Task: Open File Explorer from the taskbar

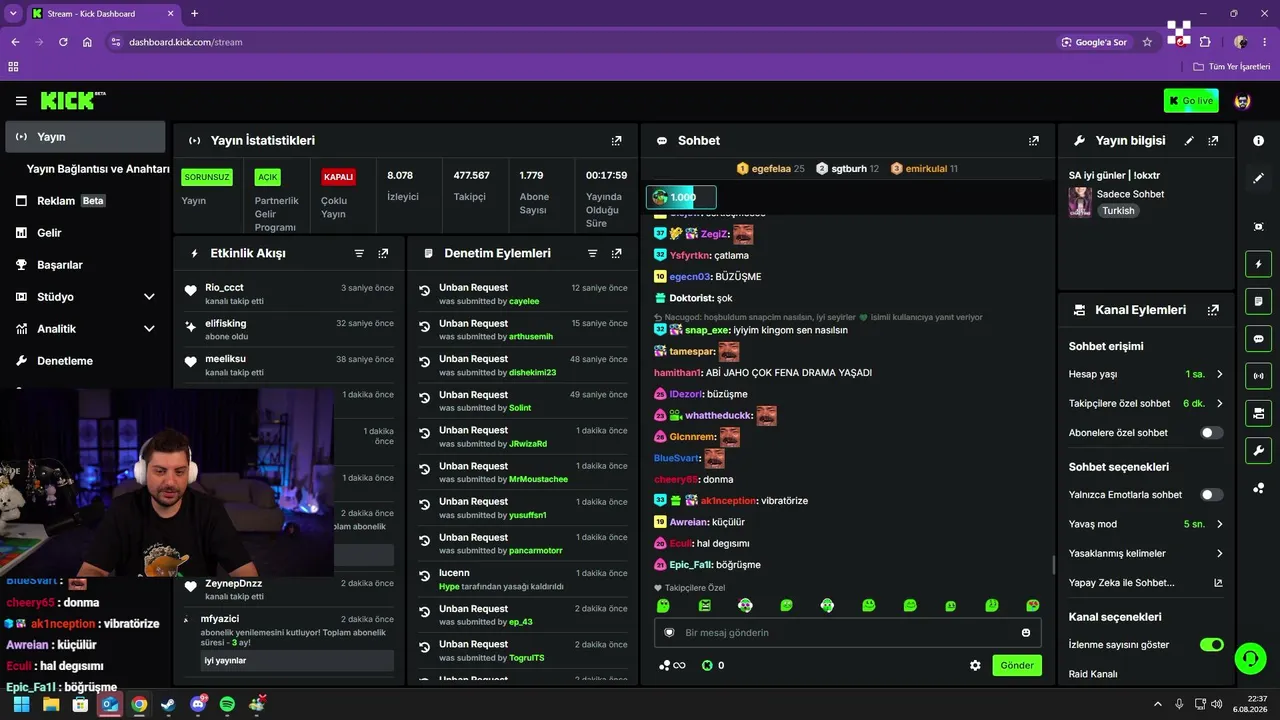Action: (x=51, y=704)
